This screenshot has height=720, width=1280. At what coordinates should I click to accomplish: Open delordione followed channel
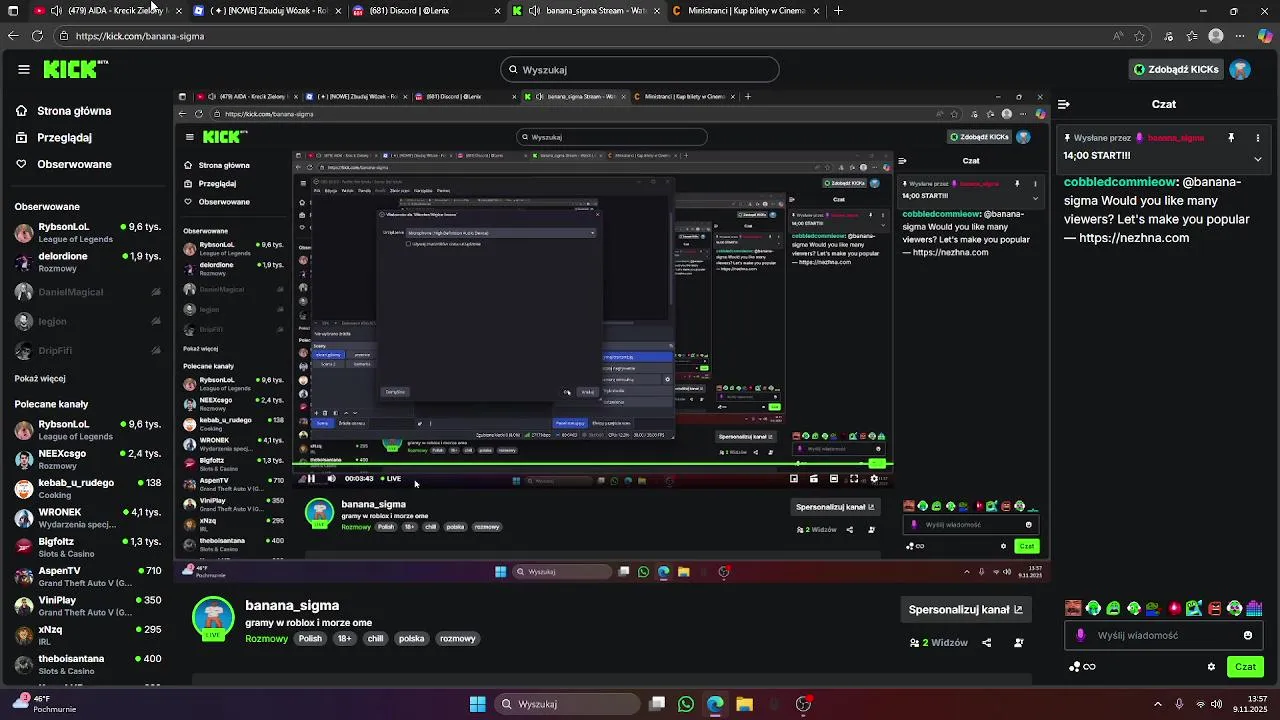(88, 262)
